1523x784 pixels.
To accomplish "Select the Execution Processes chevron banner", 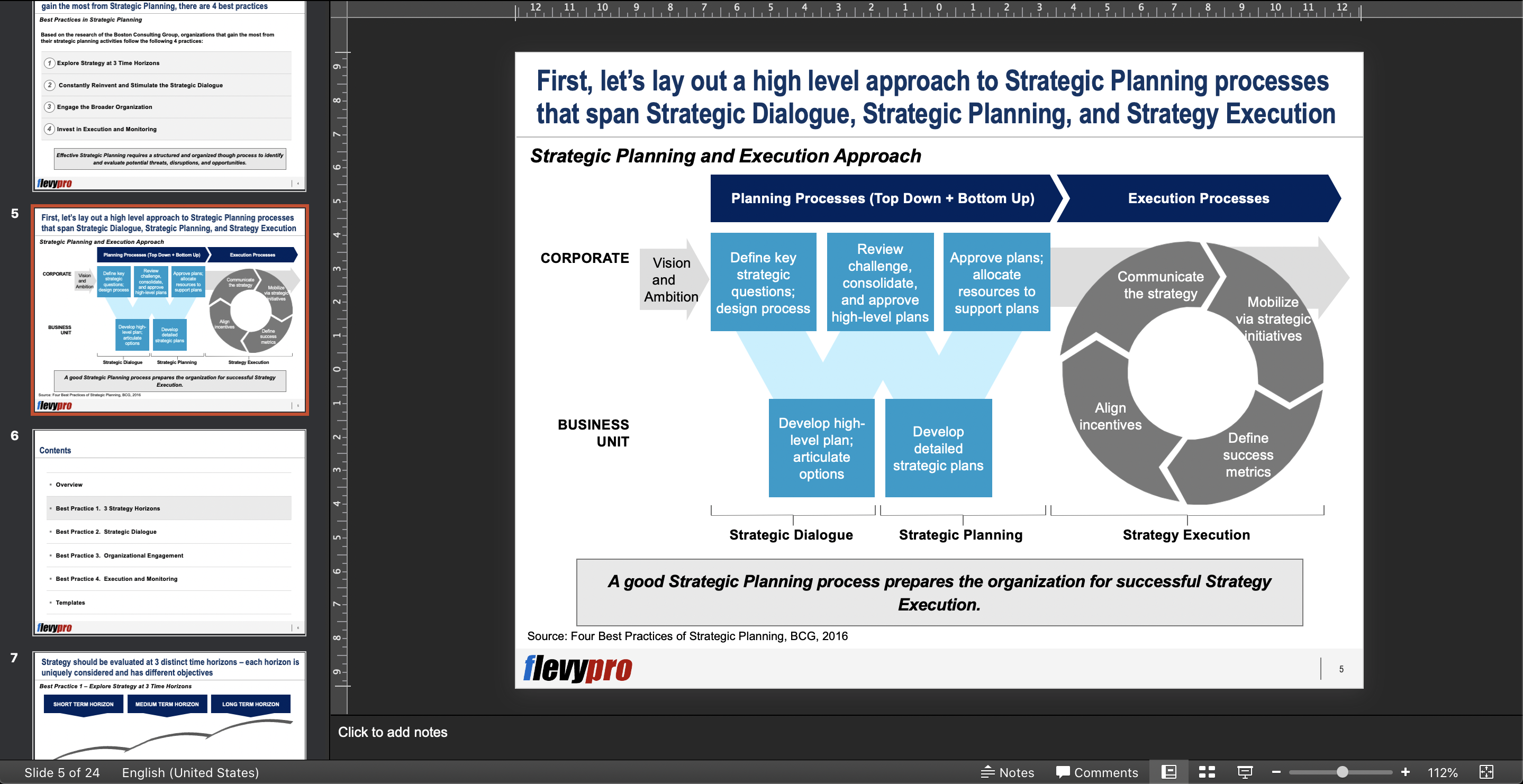I will click(1199, 198).
